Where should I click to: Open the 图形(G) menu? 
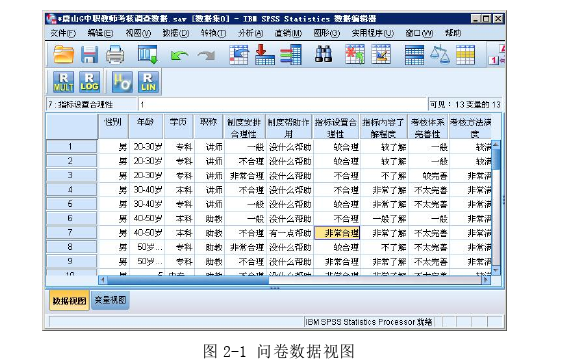[326, 33]
